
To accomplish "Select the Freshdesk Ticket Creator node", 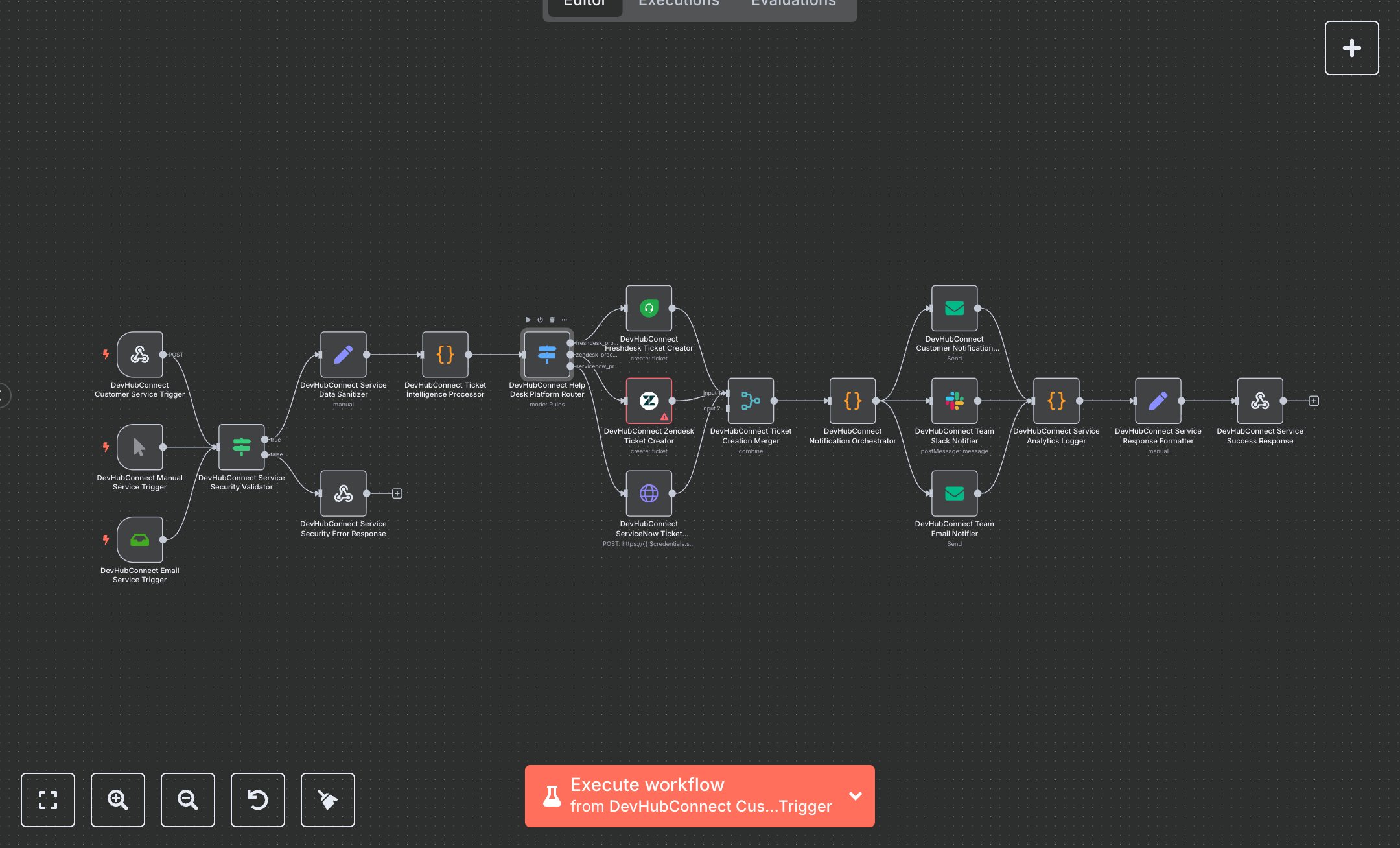I will click(648, 308).
